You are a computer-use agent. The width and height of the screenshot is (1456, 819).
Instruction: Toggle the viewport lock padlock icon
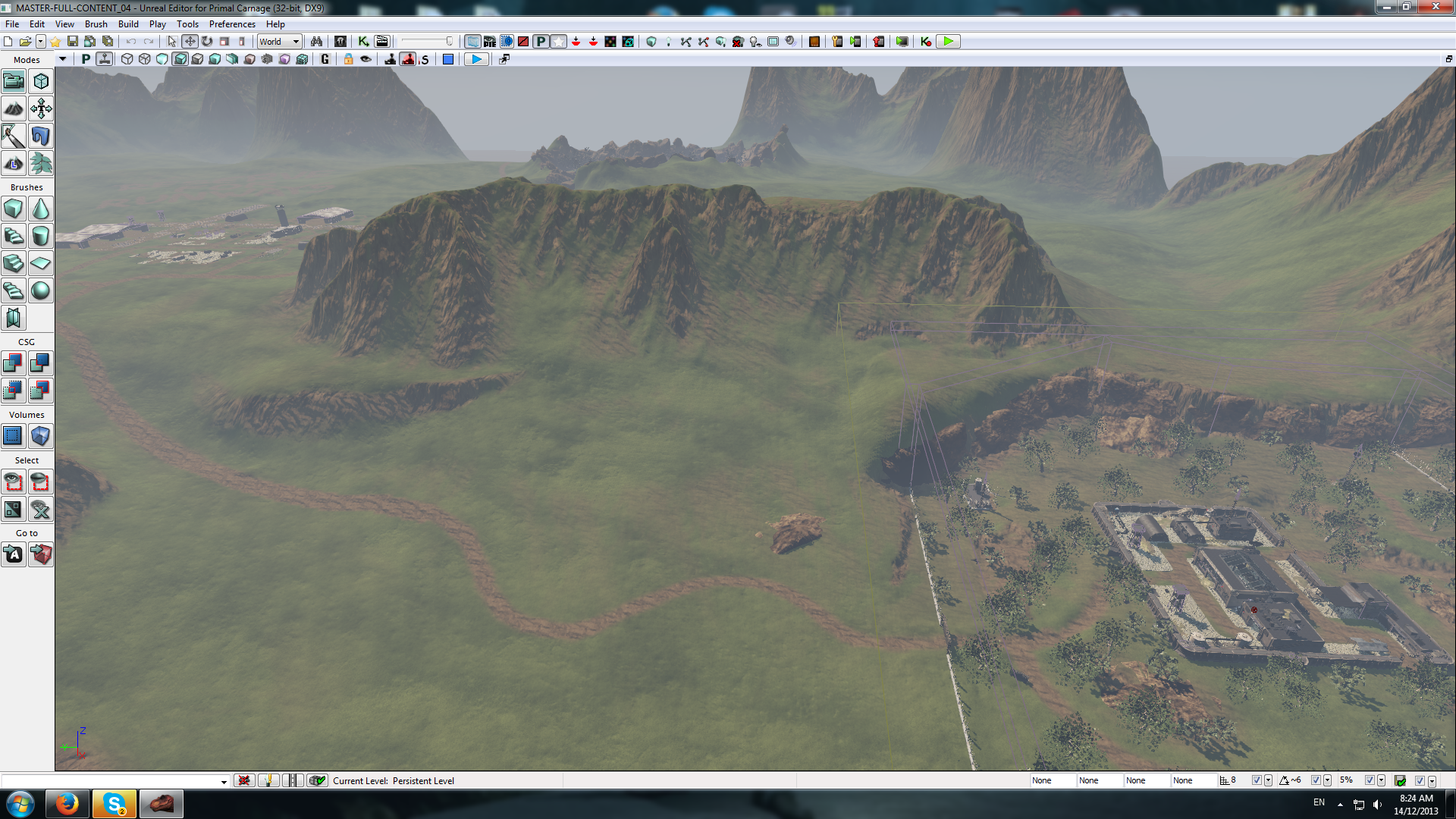click(349, 59)
